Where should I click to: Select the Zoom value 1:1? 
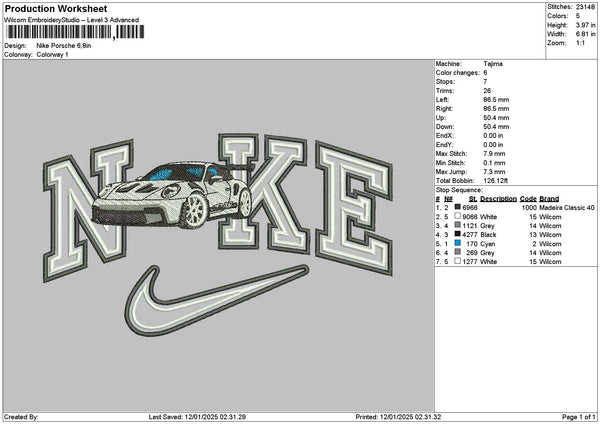point(580,43)
